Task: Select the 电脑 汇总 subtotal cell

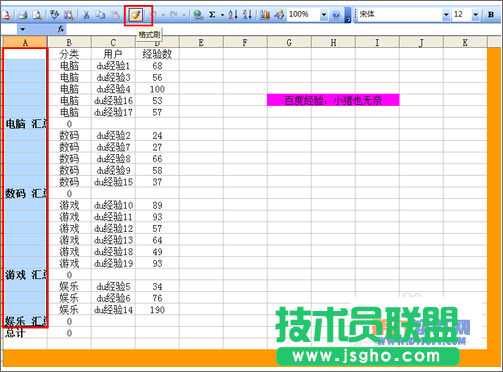Action: (25, 124)
